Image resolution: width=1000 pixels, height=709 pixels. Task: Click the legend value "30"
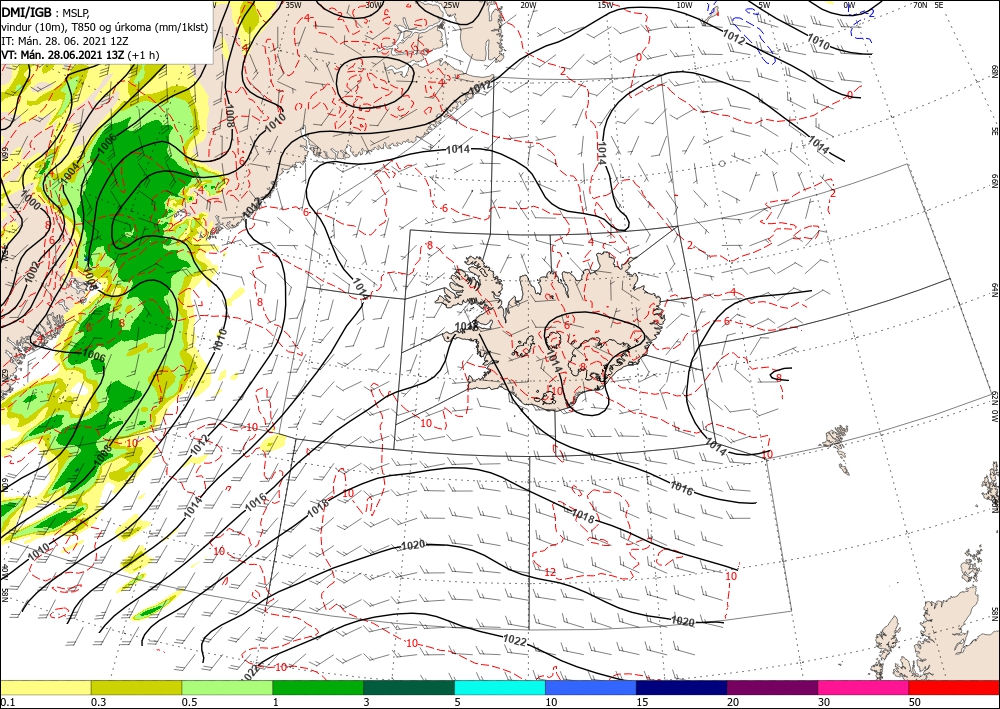pos(823,702)
